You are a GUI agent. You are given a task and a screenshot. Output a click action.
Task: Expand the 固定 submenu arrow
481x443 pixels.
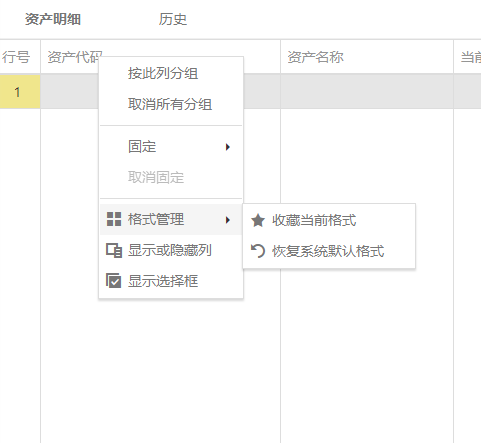pos(228,147)
